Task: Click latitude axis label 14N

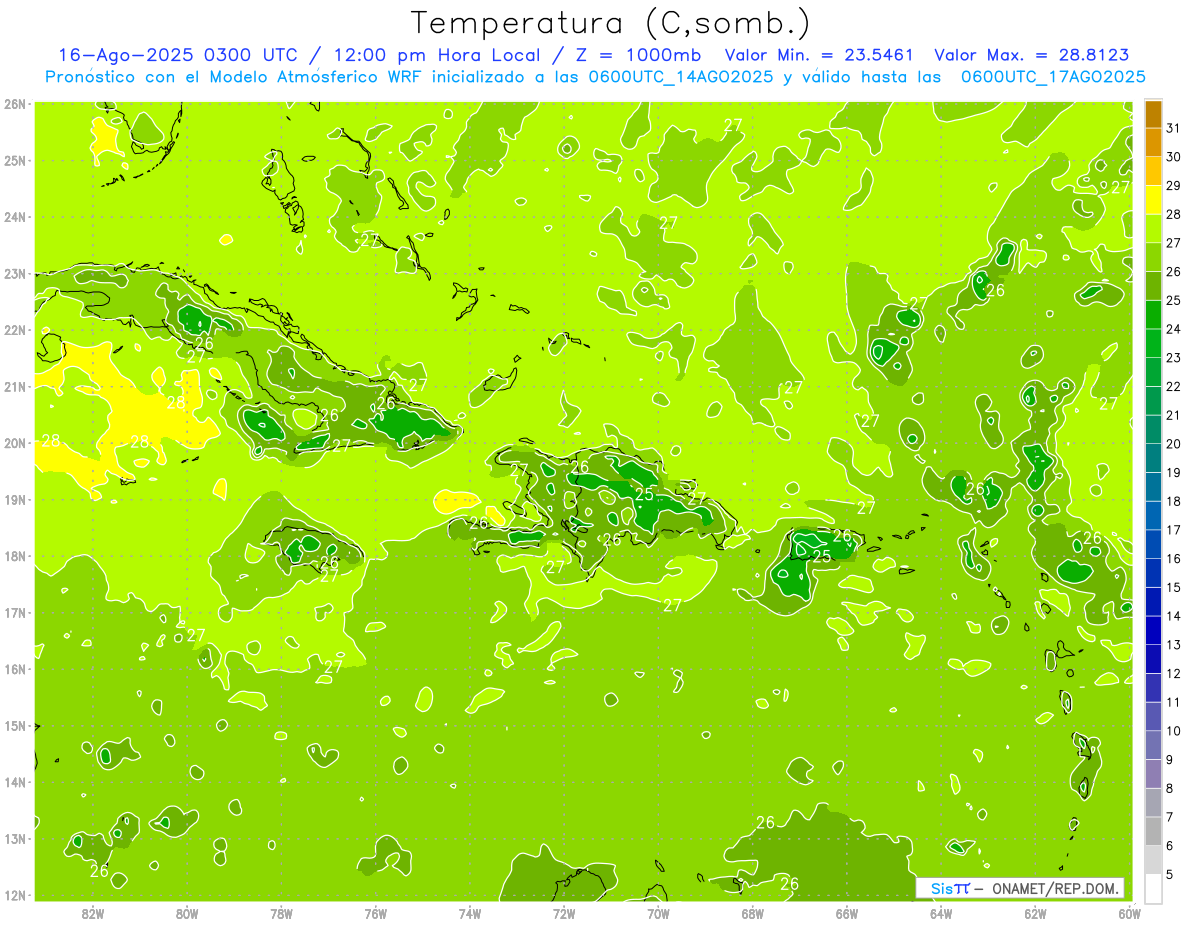Action: pyautogui.click(x=16, y=782)
